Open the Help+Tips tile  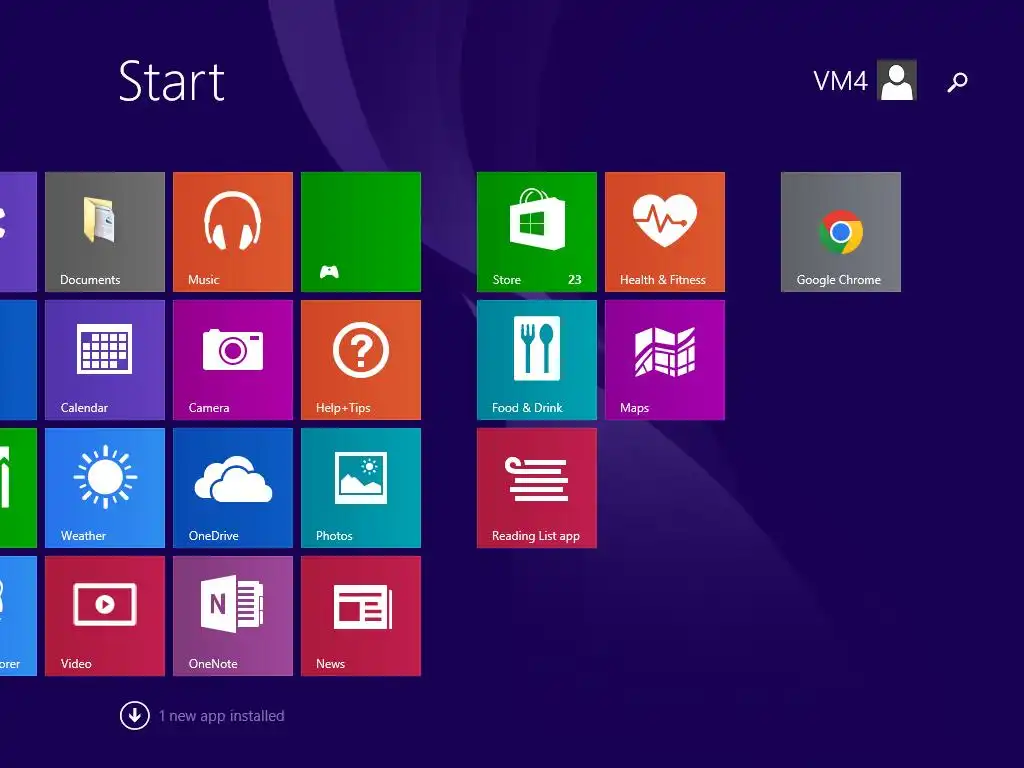(360, 360)
